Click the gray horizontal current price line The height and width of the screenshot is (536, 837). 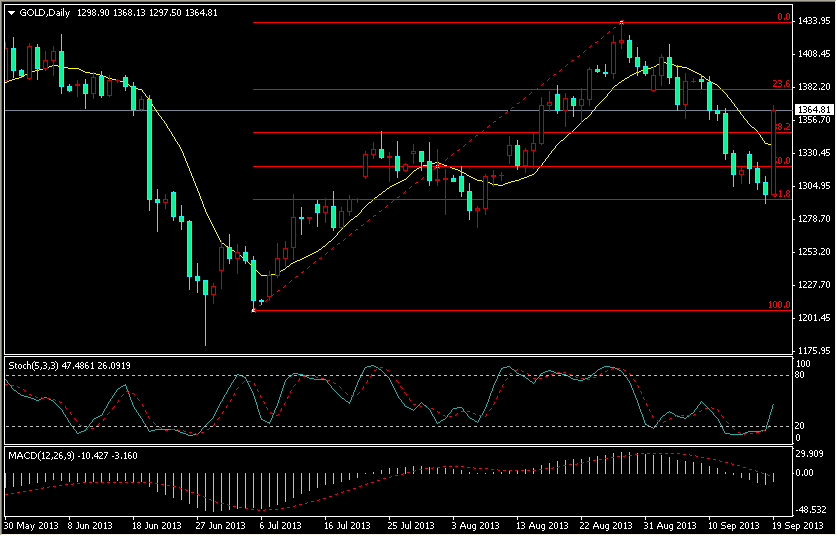400,110
